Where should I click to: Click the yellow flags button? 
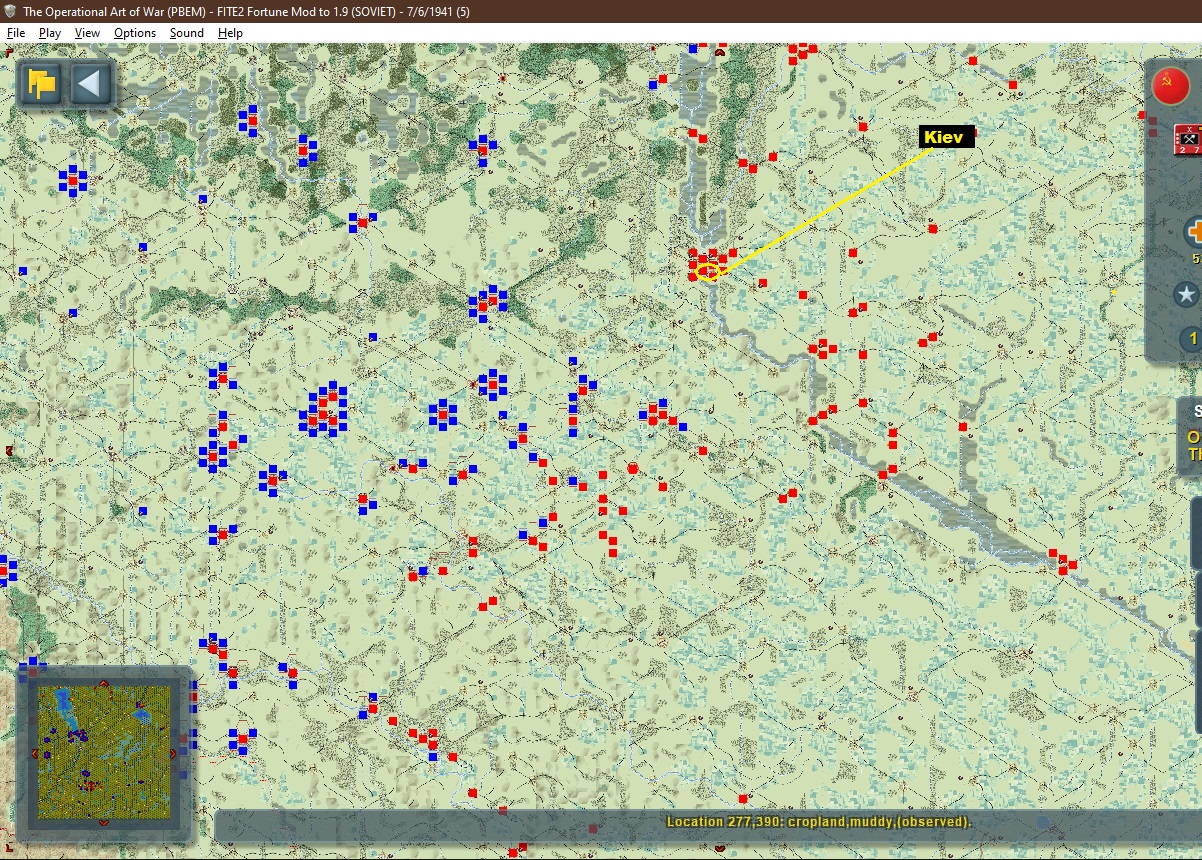(x=42, y=83)
